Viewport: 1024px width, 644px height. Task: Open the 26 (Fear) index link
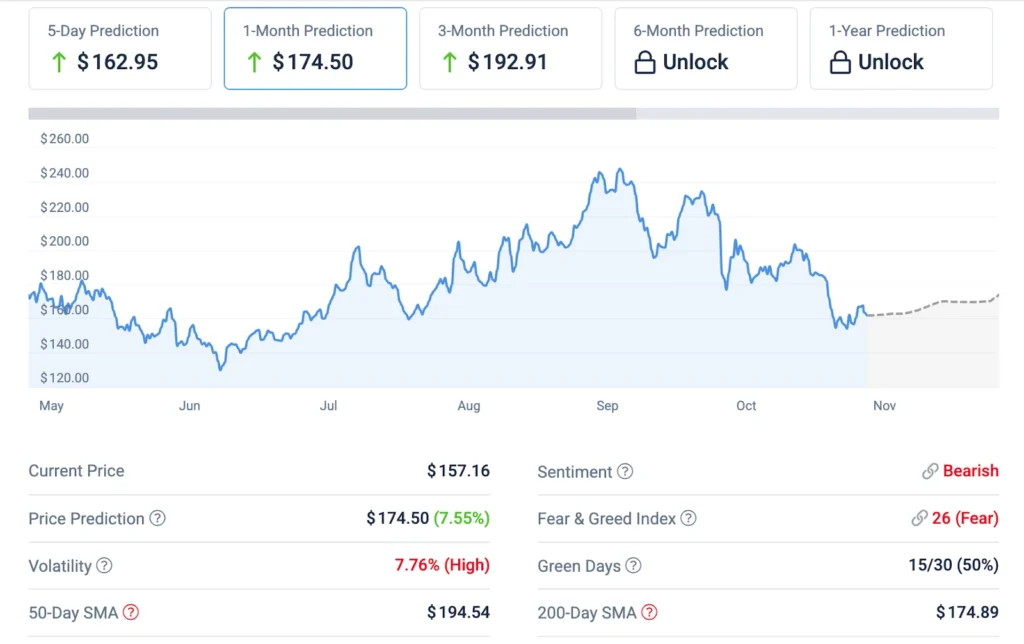[961, 519]
